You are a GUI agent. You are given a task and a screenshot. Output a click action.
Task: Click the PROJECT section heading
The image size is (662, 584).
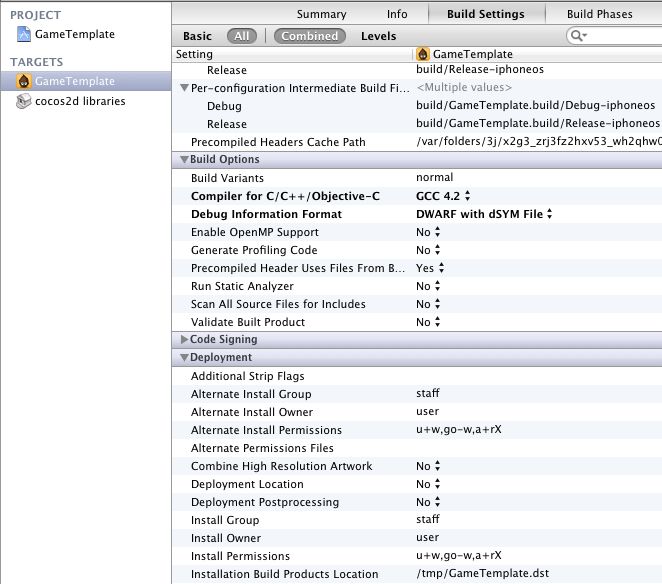click(35, 15)
